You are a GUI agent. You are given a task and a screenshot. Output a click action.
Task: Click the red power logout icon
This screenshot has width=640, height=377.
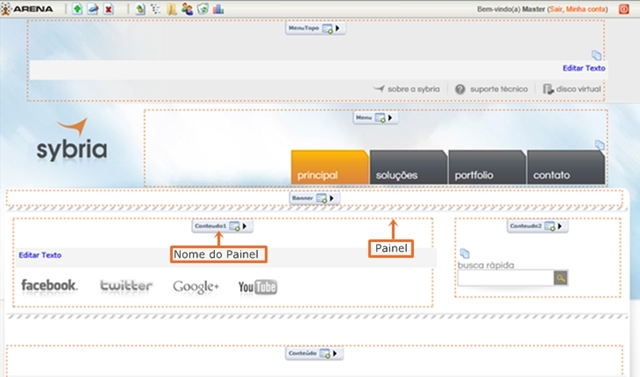point(624,9)
